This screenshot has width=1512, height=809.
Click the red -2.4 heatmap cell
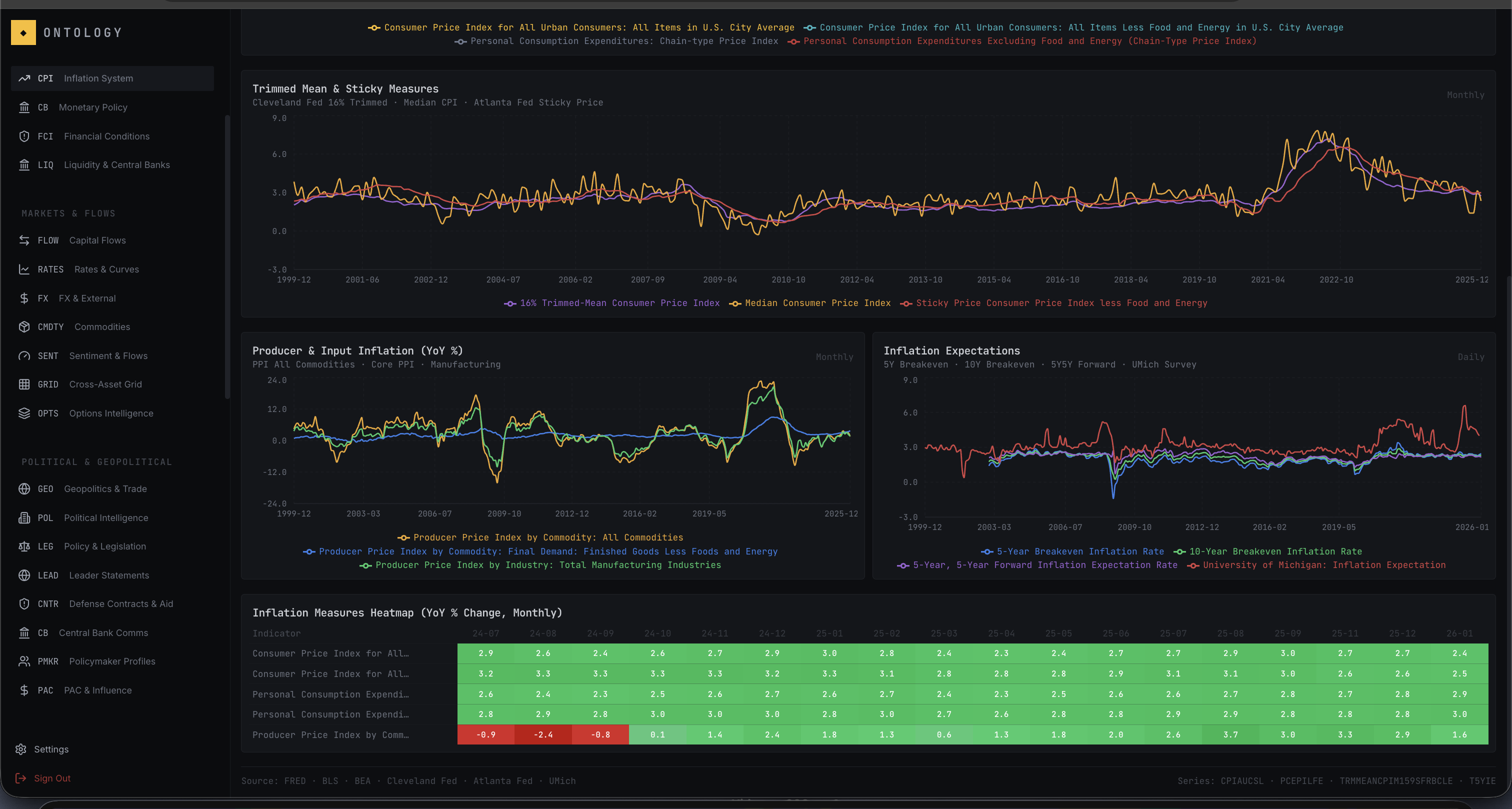[543, 734]
